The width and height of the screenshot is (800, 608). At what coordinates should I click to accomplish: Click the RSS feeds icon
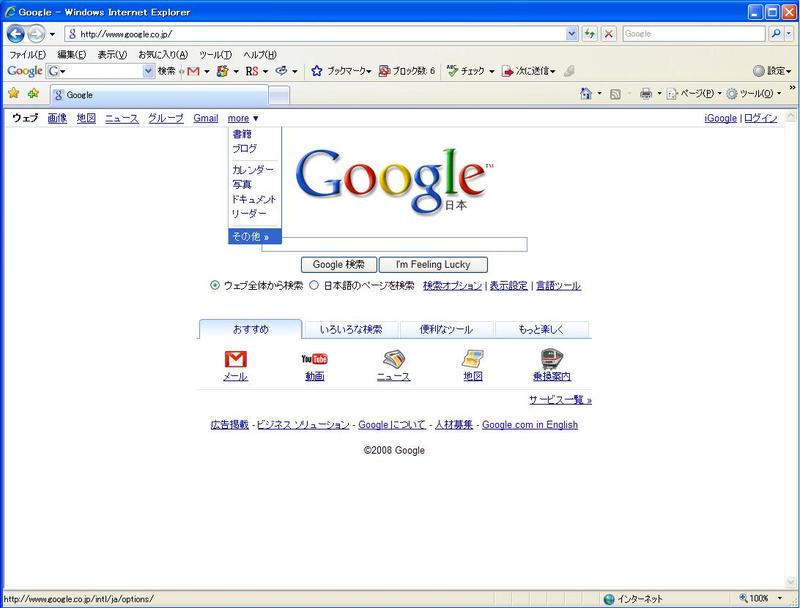point(616,94)
